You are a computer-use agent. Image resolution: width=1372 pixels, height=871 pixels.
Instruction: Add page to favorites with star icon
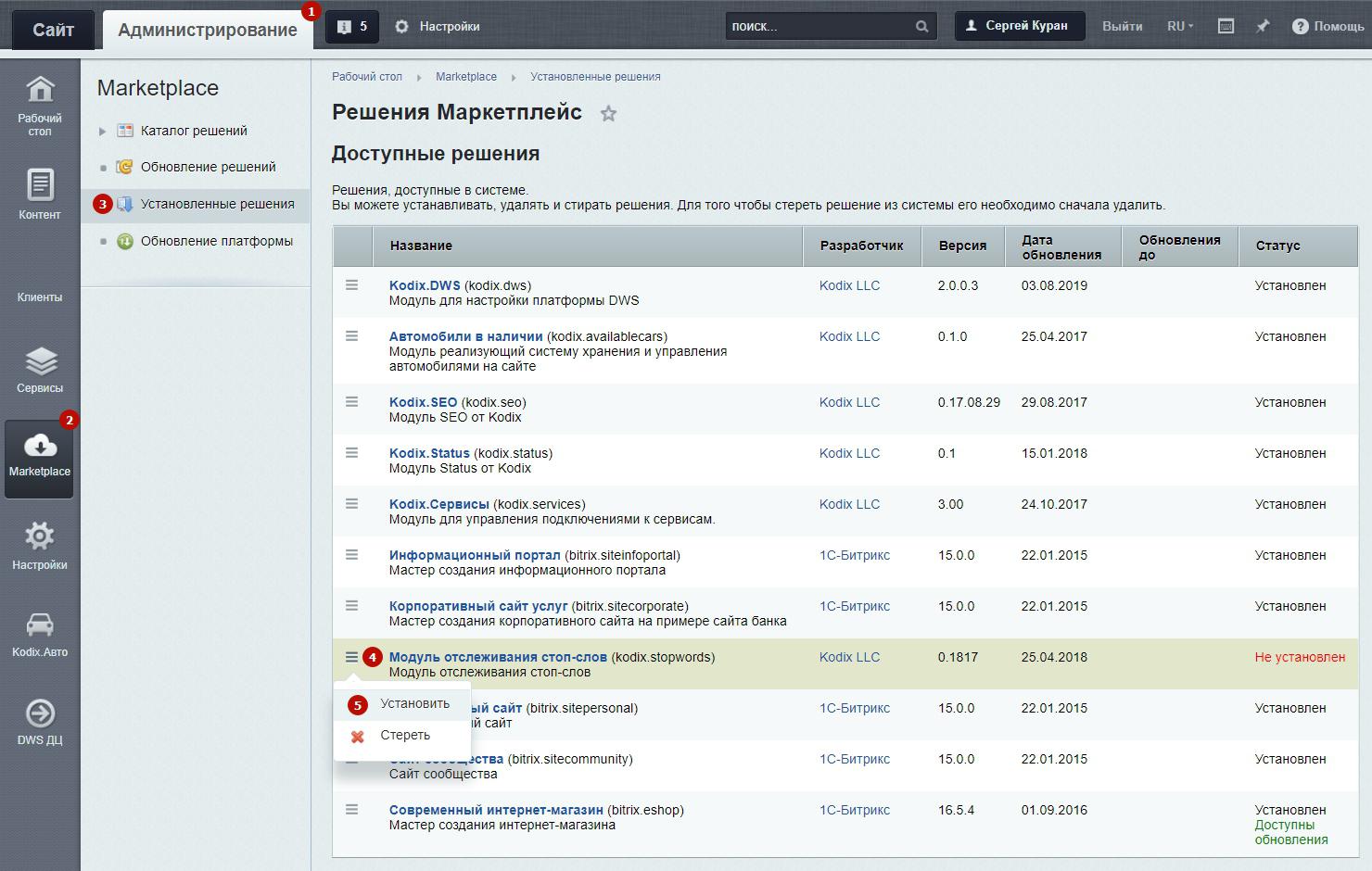tap(608, 114)
